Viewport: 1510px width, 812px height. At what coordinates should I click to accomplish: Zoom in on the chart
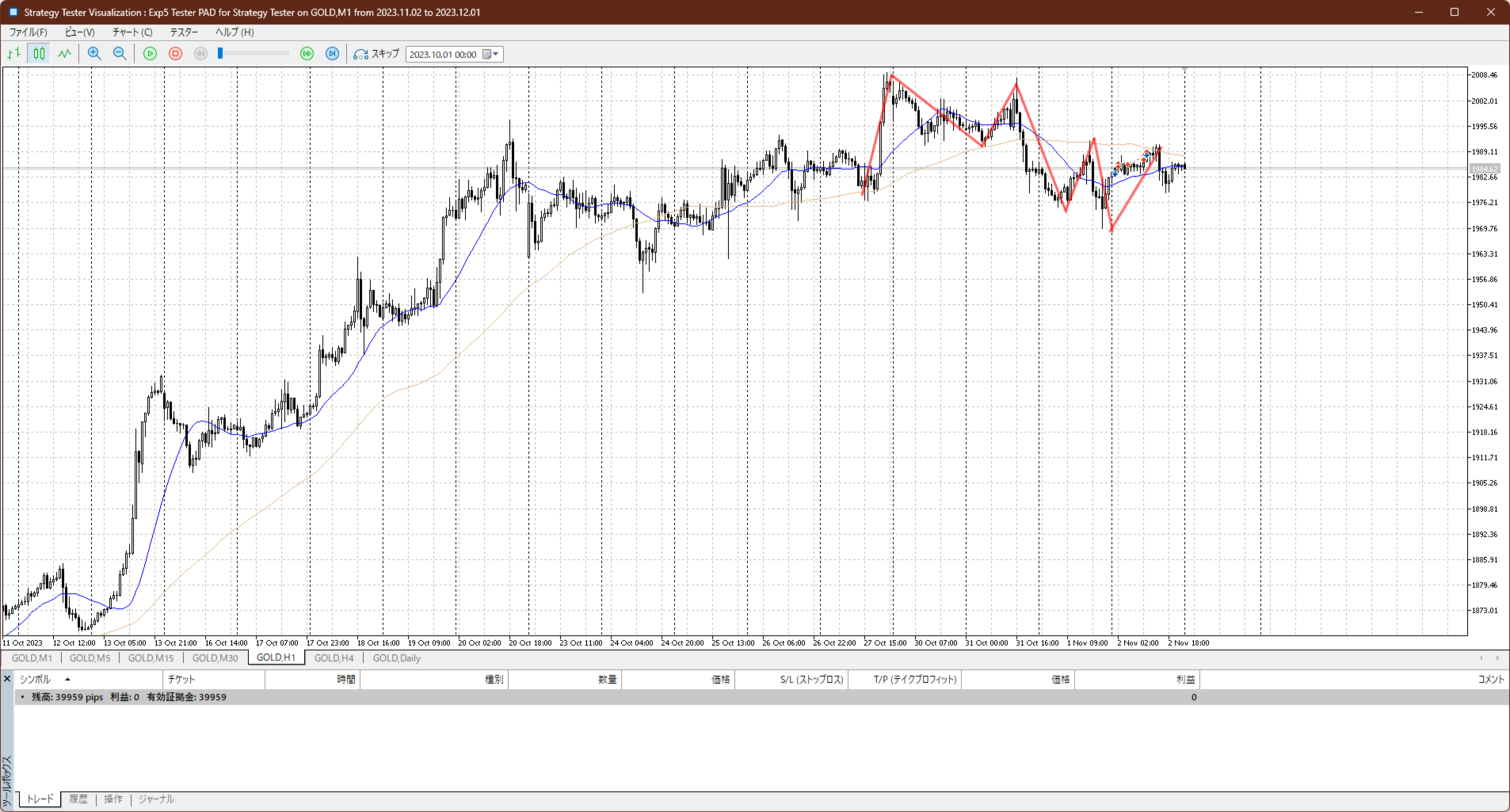click(x=94, y=54)
